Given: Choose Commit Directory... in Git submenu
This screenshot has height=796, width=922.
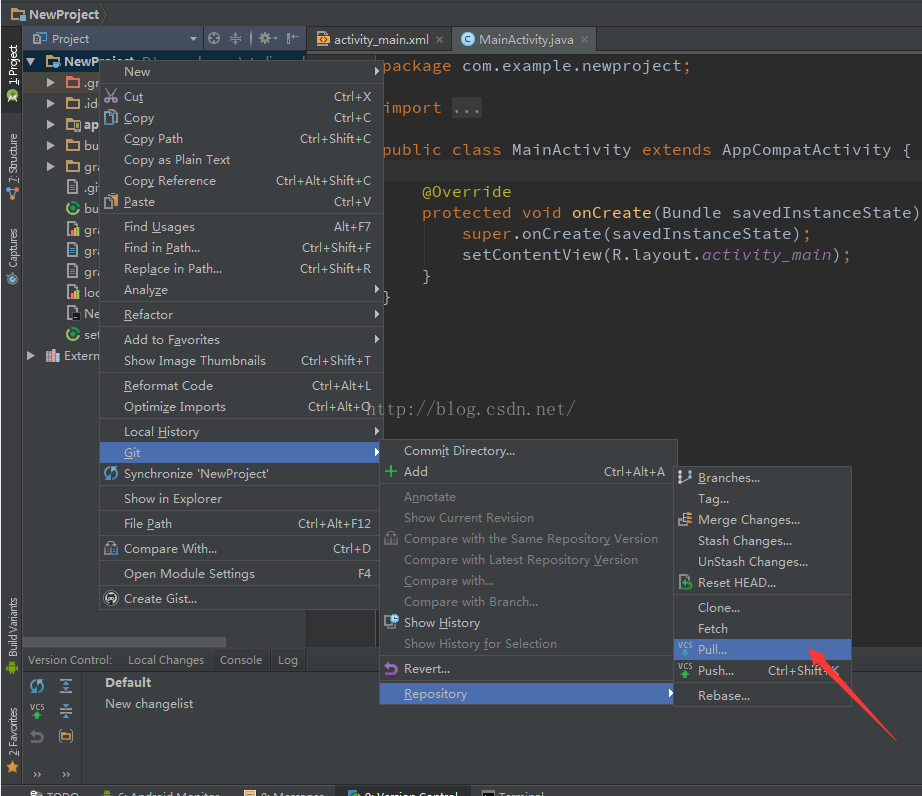Looking at the screenshot, I should point(529,451).
